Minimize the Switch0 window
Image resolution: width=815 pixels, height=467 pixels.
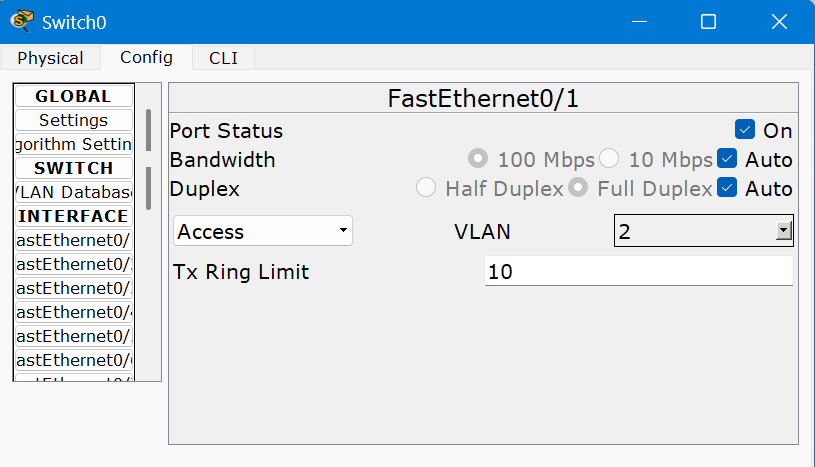(637, 21)
